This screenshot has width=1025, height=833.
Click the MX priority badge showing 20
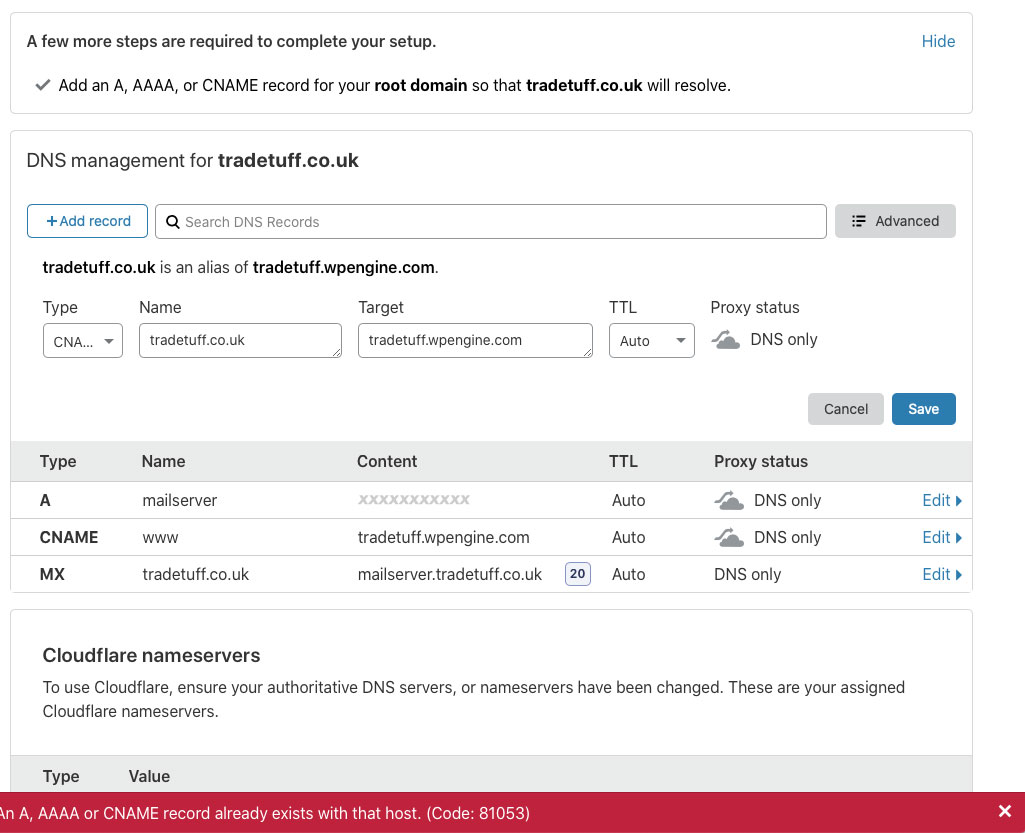click(x=577, y=574)
